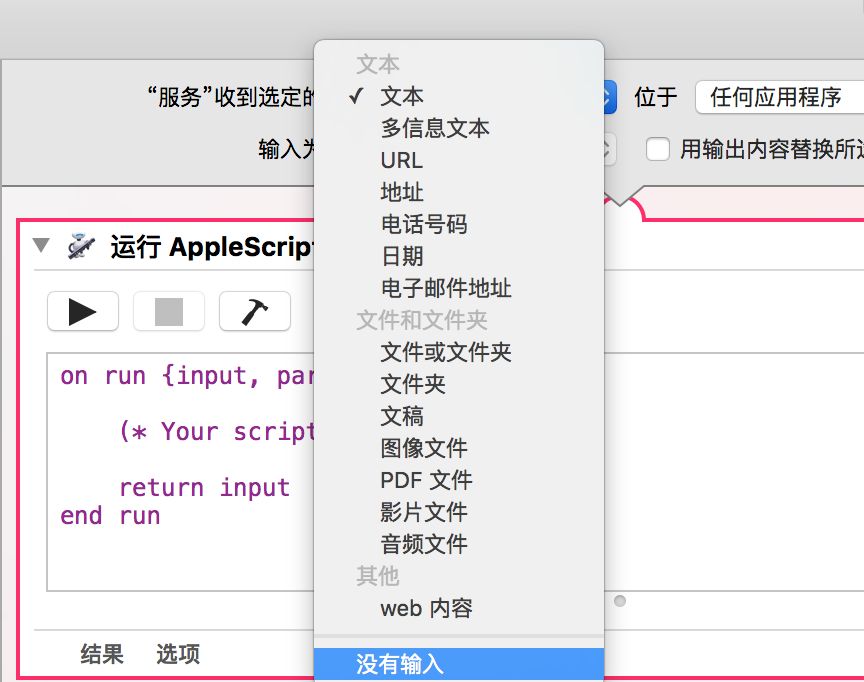Collapse the 运行 AppleScript action triangle

pos(41,245)
